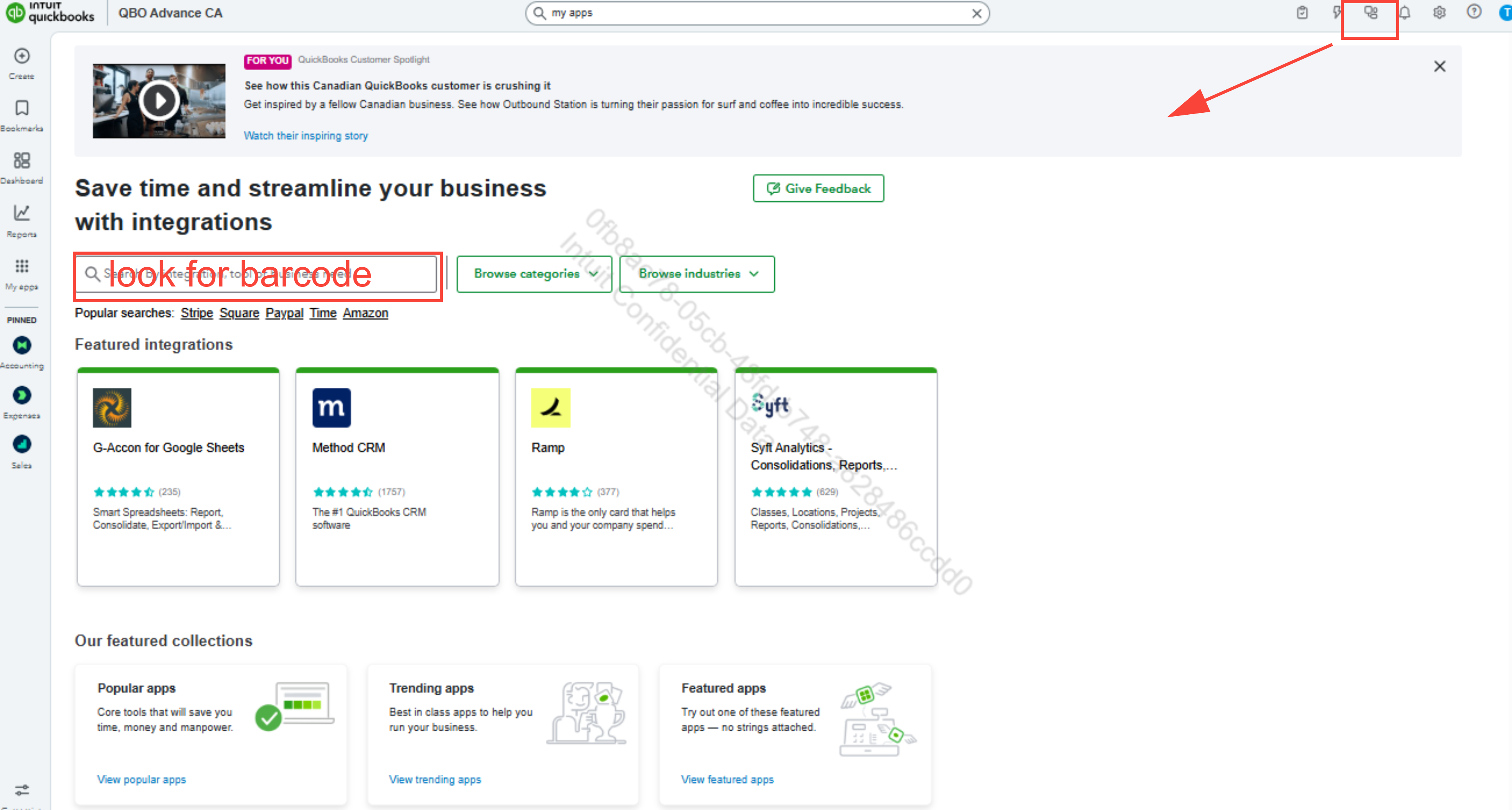Click the integrations search field
Screen dimensions: 1512x810
(x=257, y=274)
